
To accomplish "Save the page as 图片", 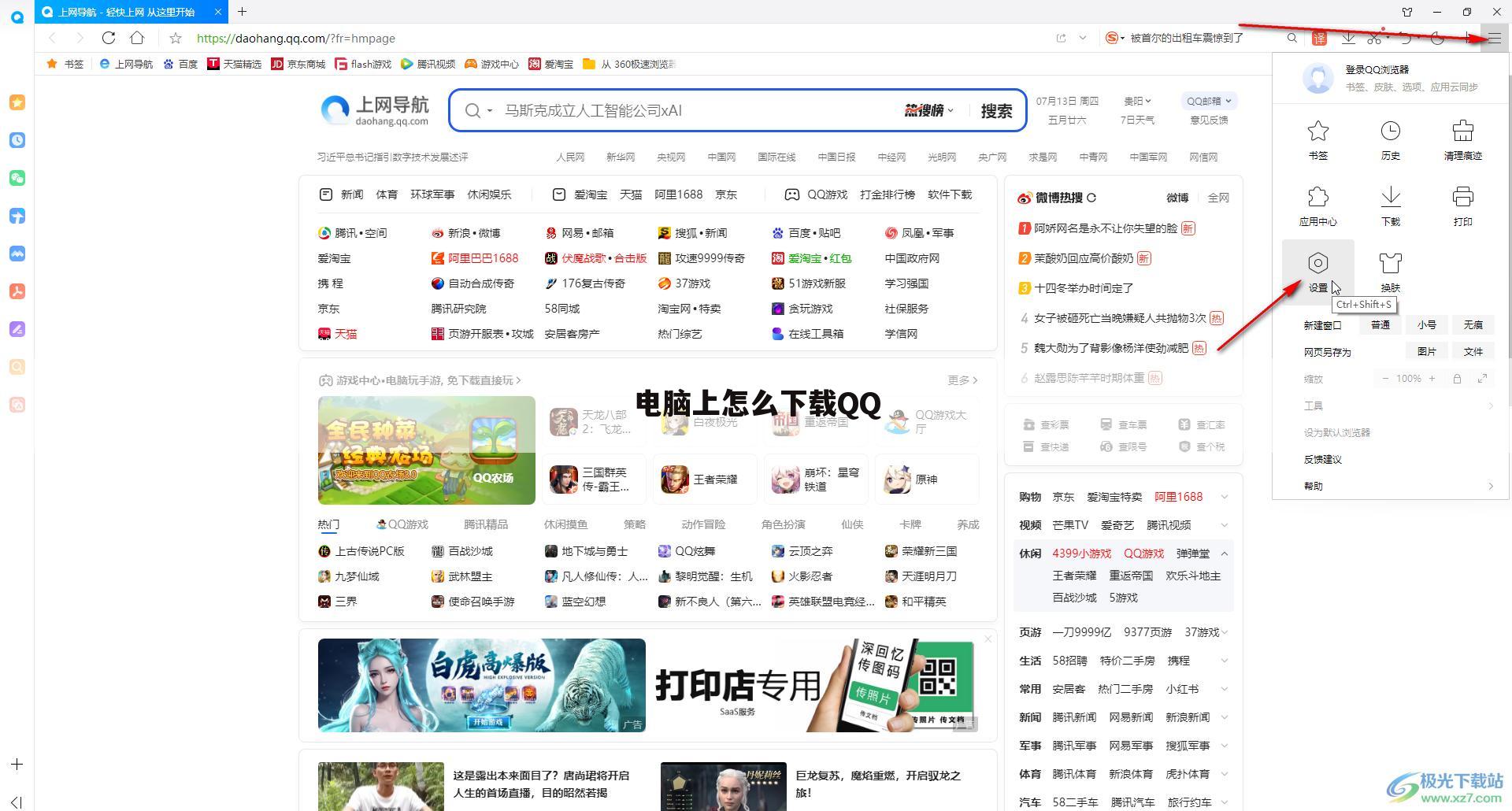I will tap(1426, 352).
